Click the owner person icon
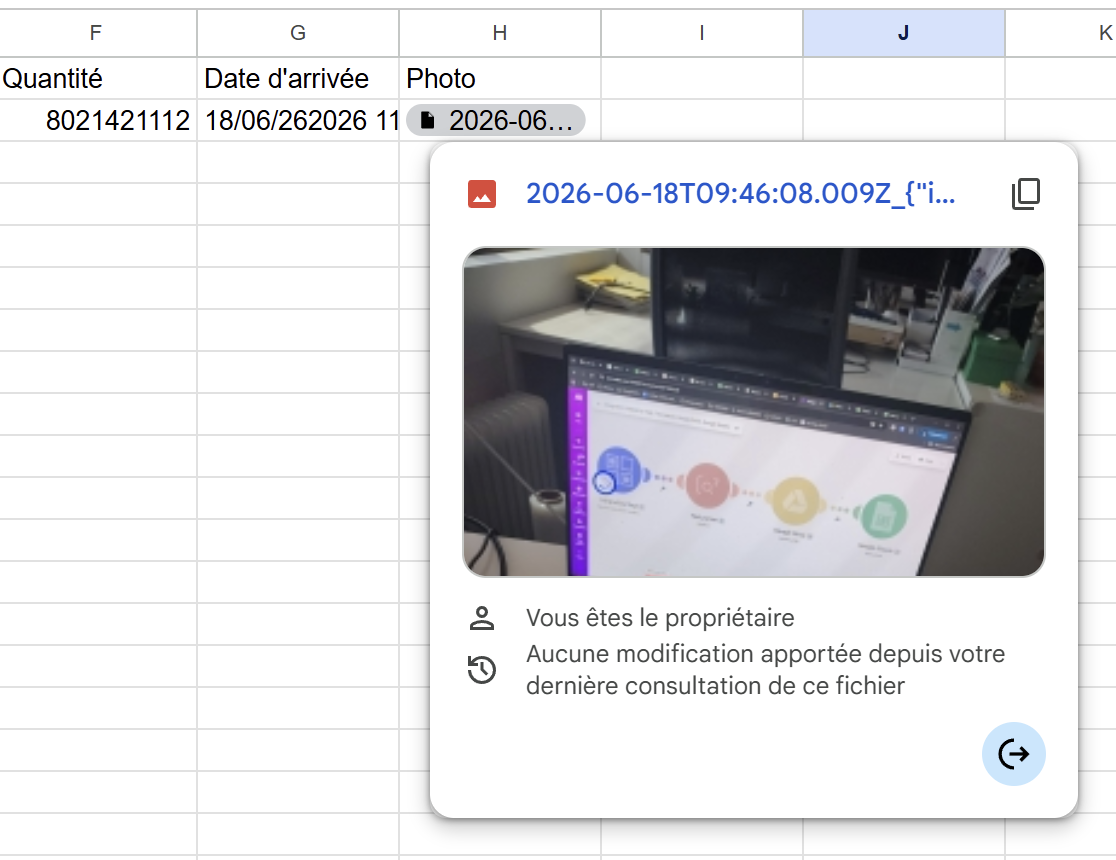 pyautogui.click(x=482, y=618)
